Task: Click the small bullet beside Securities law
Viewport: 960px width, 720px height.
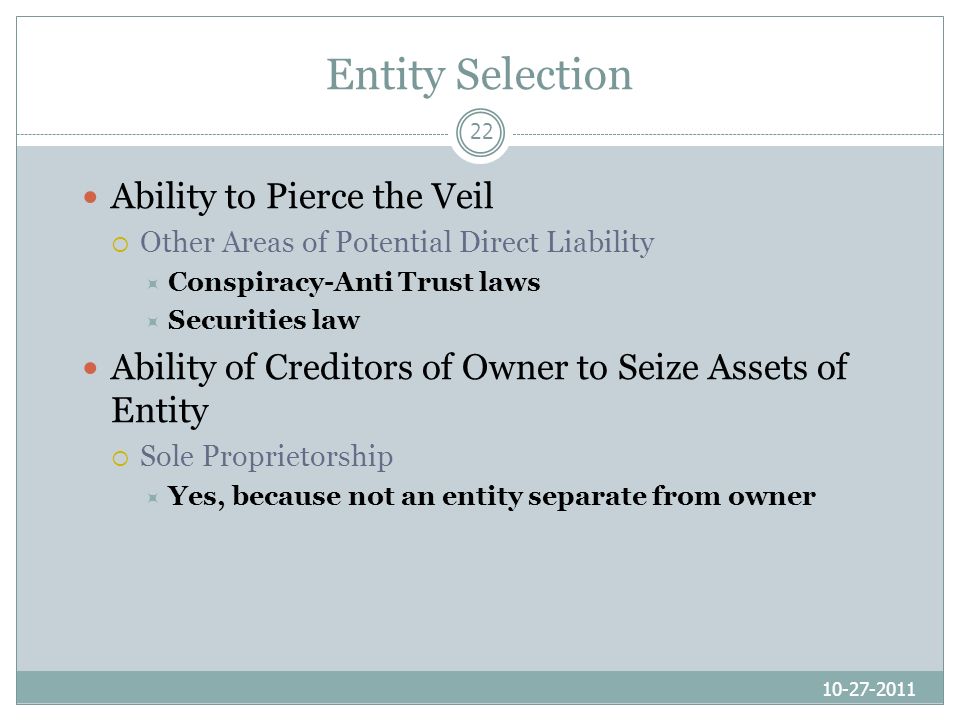Action: tap(153, 321)
